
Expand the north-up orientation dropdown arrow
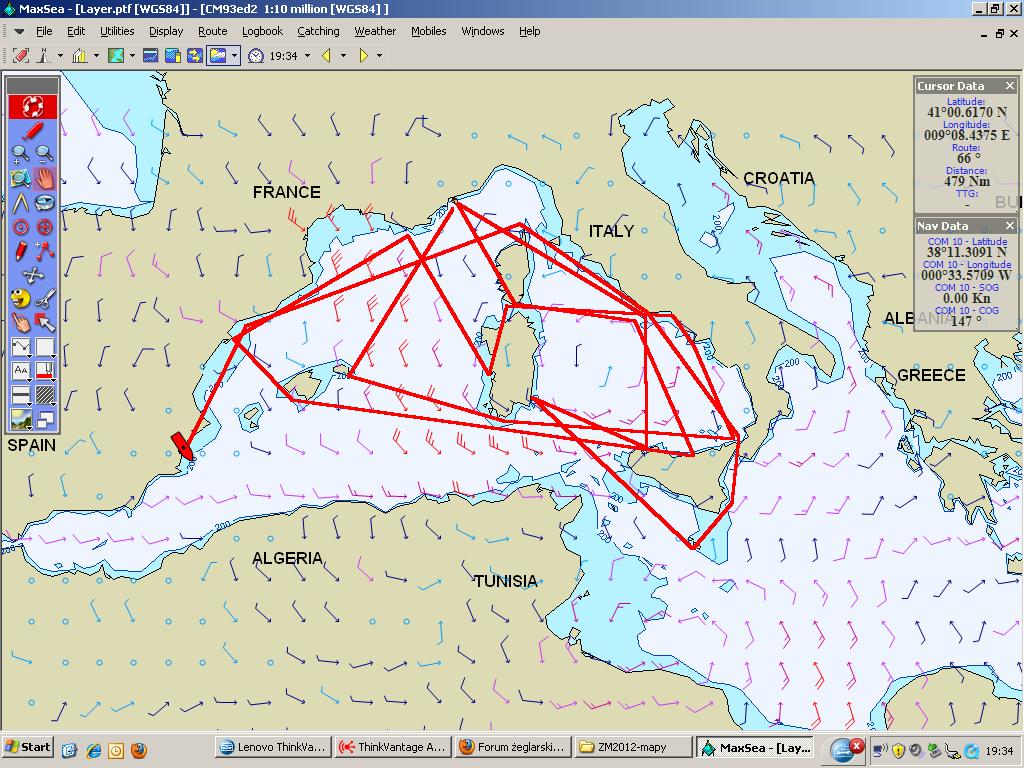[60, 56]
